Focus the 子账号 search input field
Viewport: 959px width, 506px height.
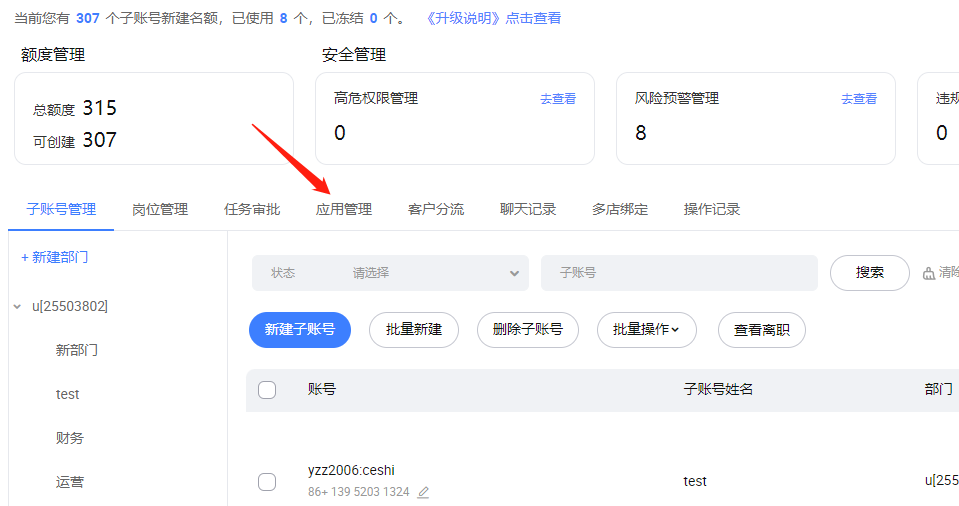(x=679, y=273)
